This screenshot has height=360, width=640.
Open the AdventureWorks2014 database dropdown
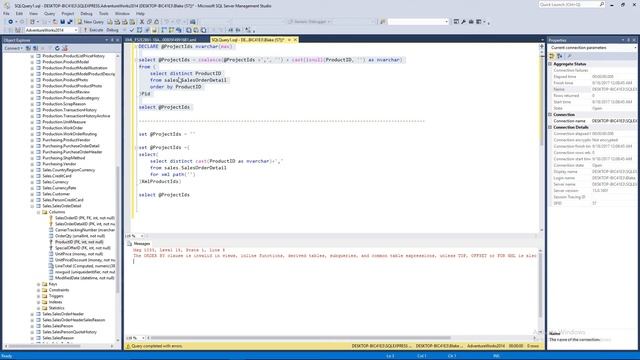pos(76,30)
